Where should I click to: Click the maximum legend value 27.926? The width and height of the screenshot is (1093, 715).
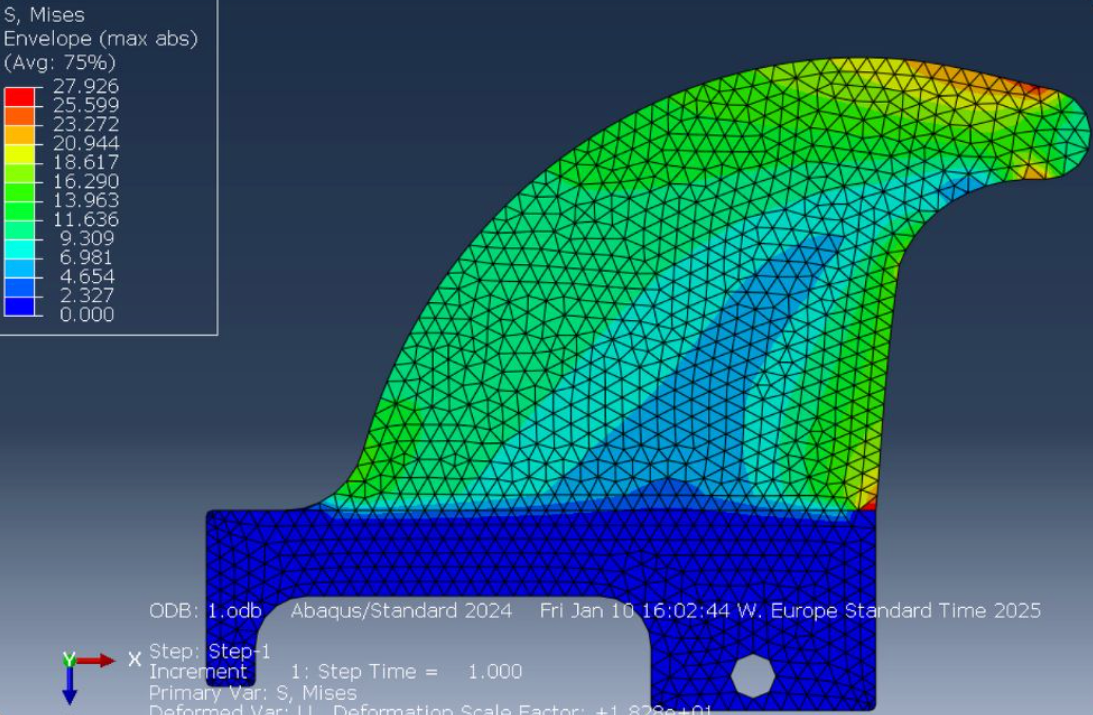pyautogui.click(x=85, y=87)
